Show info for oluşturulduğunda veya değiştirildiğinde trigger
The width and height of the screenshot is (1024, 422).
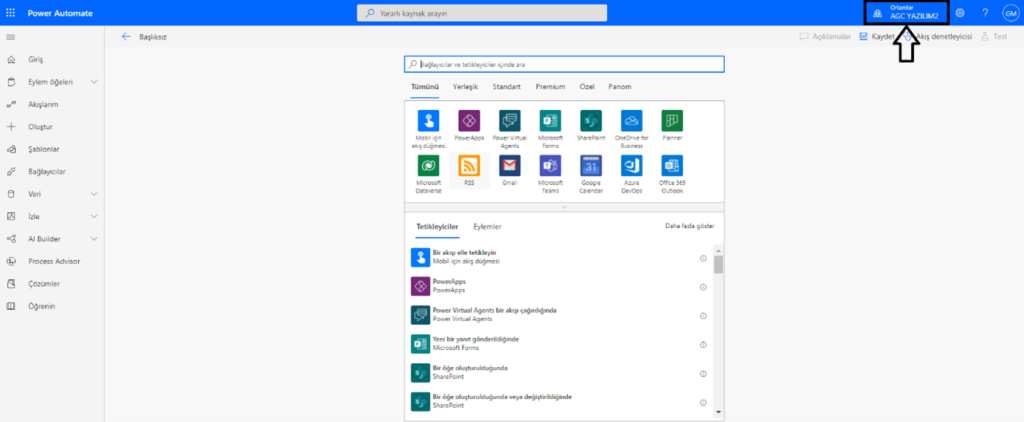click(703, 402)
